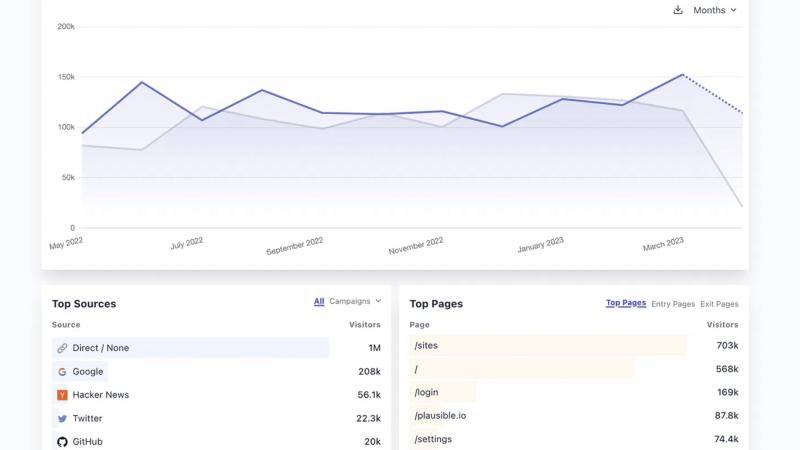Click the Top Pages panel heading
The width and height of the screenshot is (800, 450).
click(x=436, y=304)
